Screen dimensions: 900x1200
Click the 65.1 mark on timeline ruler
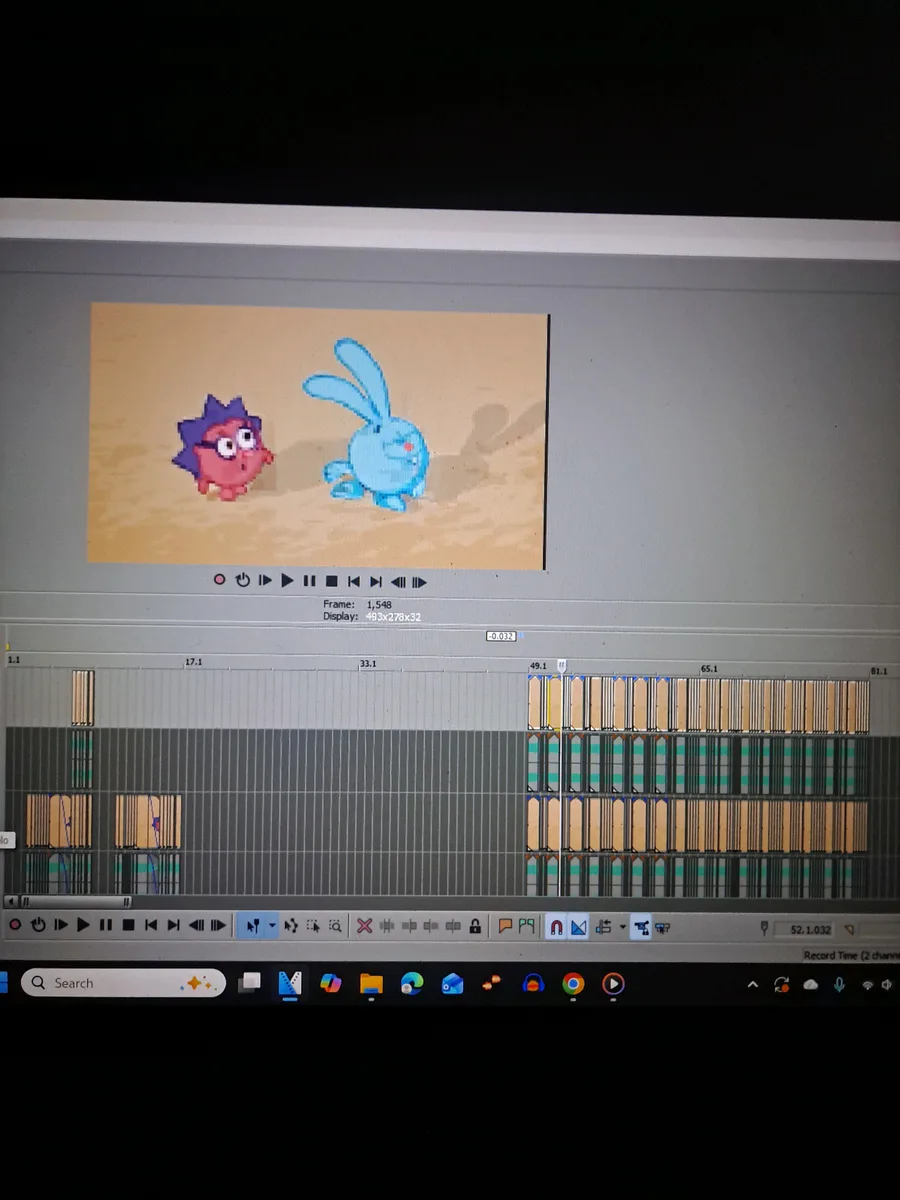pos(709,668)
